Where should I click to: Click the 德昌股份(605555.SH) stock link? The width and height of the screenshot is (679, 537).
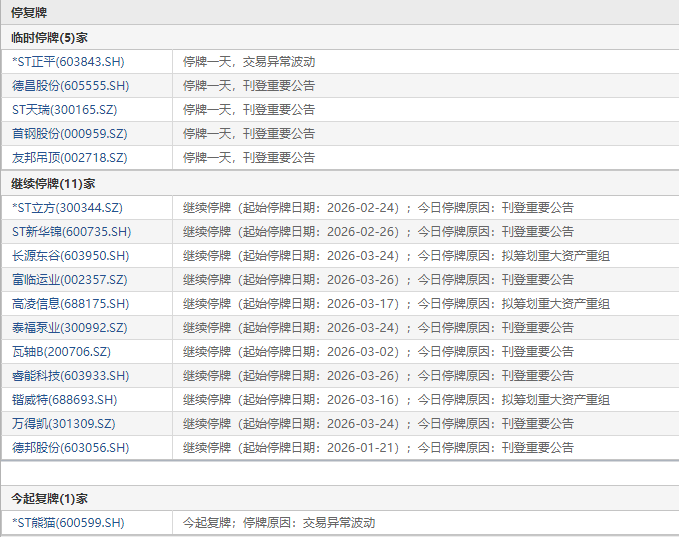(x=70, y=86)
